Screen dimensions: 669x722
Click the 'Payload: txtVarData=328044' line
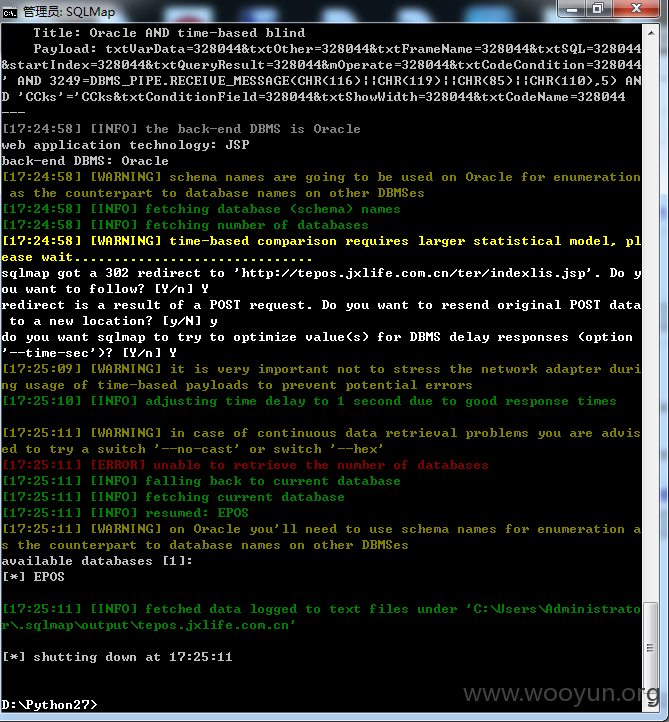(x=337, y=49)
